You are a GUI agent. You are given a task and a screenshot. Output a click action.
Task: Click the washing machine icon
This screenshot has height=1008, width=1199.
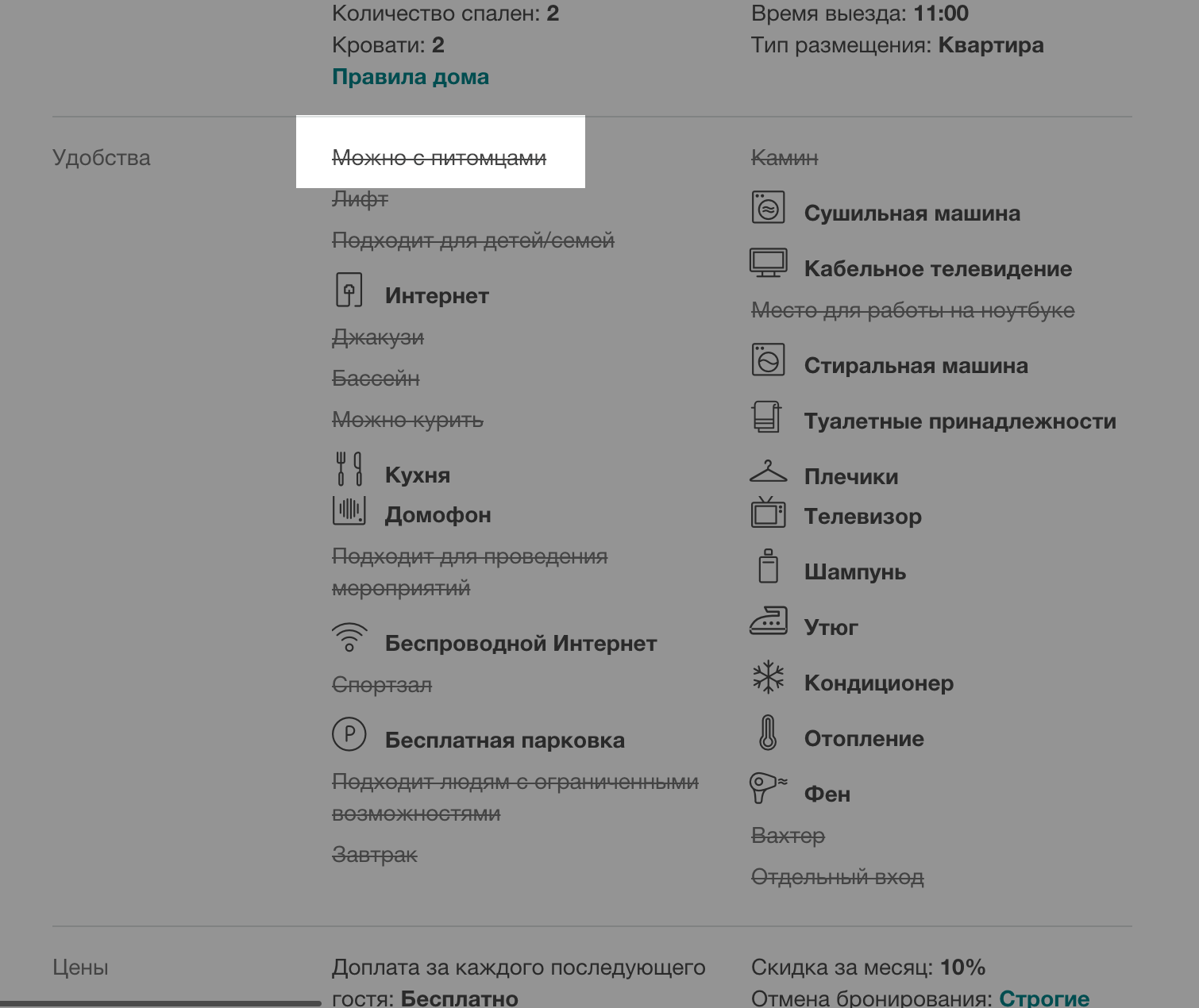(768, 360)
